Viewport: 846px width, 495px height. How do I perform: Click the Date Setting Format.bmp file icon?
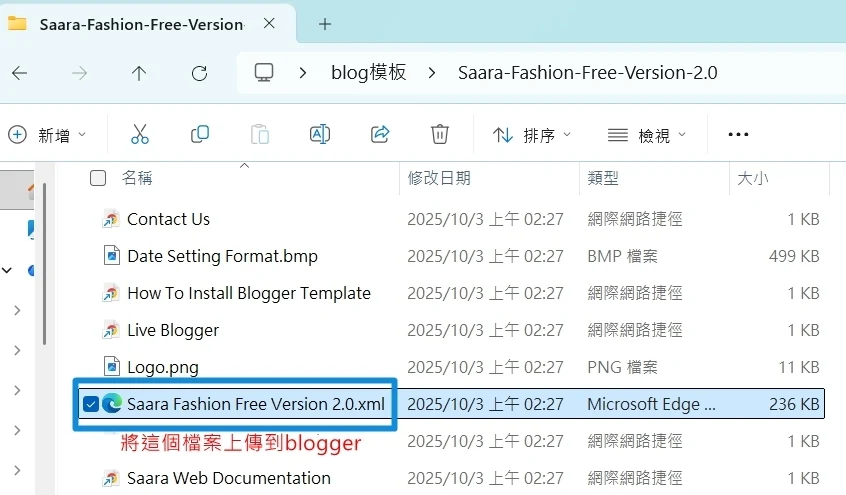click(x=111, y=256)
